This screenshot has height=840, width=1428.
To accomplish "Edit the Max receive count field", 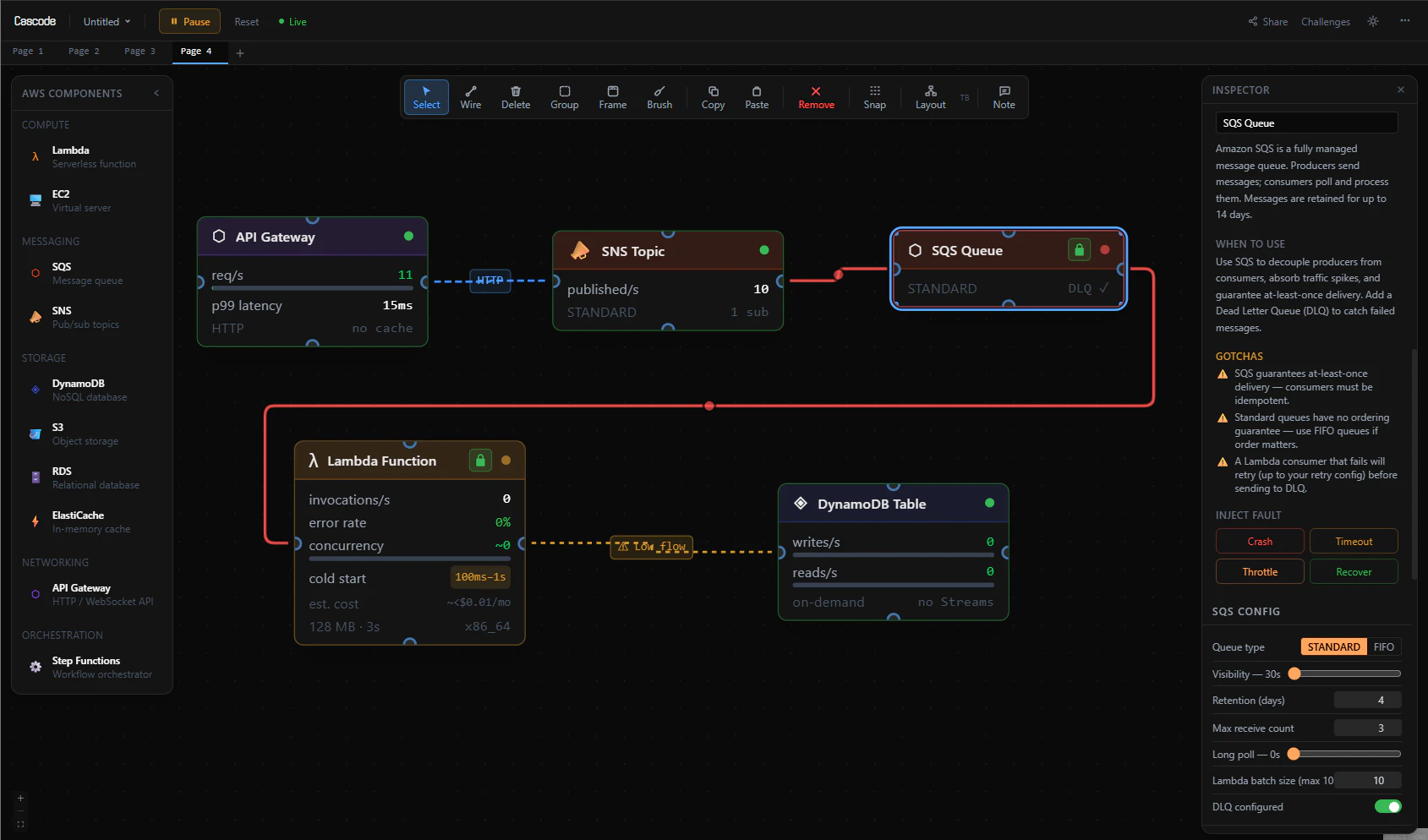I will (1367, 728).
